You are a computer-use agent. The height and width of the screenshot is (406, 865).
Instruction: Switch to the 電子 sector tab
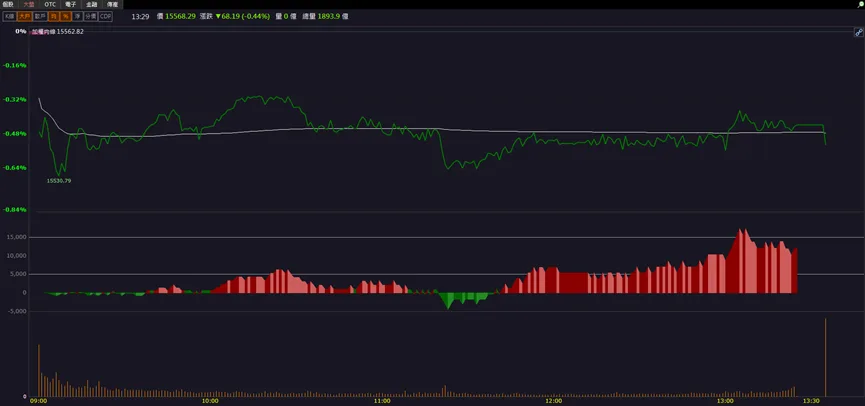(x=71, y=4)
